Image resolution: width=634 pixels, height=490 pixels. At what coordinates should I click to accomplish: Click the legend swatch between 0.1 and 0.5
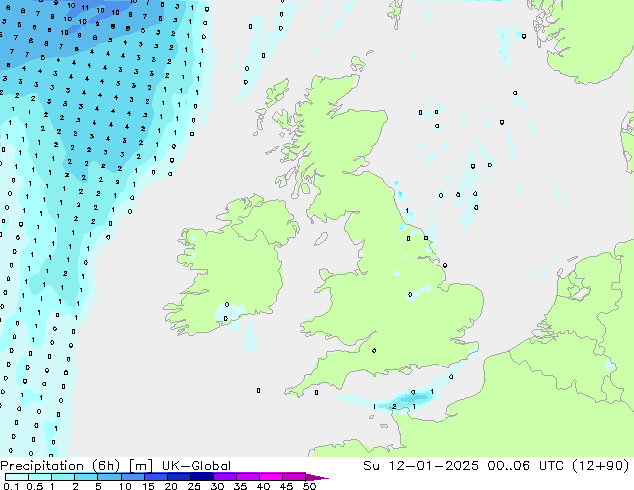(17, 477)
